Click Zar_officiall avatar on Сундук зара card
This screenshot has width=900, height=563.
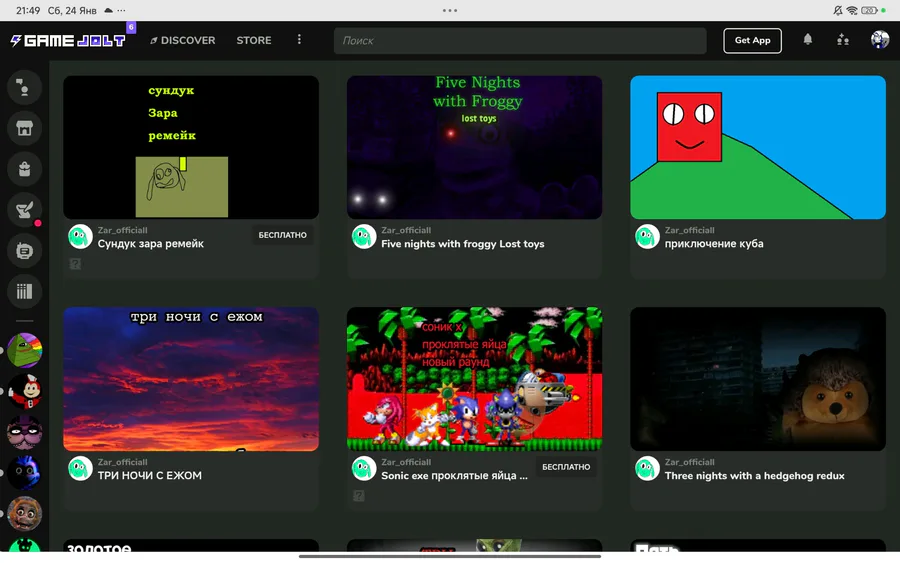(80, 236)
